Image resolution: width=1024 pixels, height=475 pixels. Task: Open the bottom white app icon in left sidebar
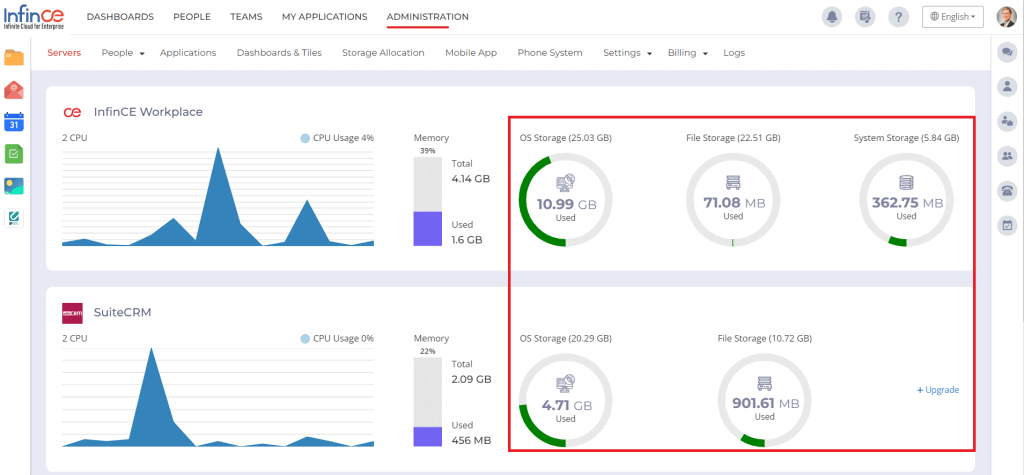tap(14, 218)
